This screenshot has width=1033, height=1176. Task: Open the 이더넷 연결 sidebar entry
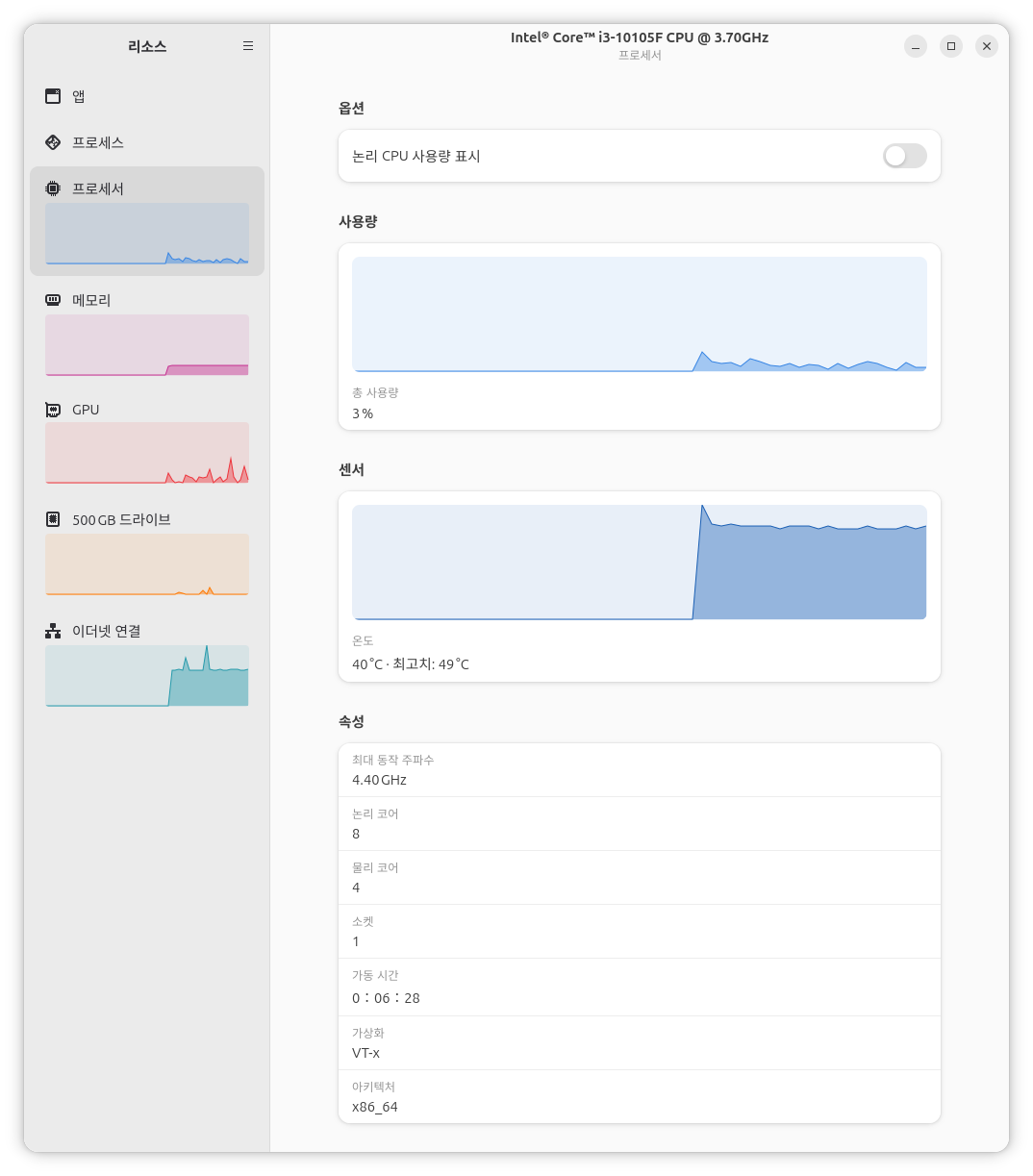[x=147, y=663]
